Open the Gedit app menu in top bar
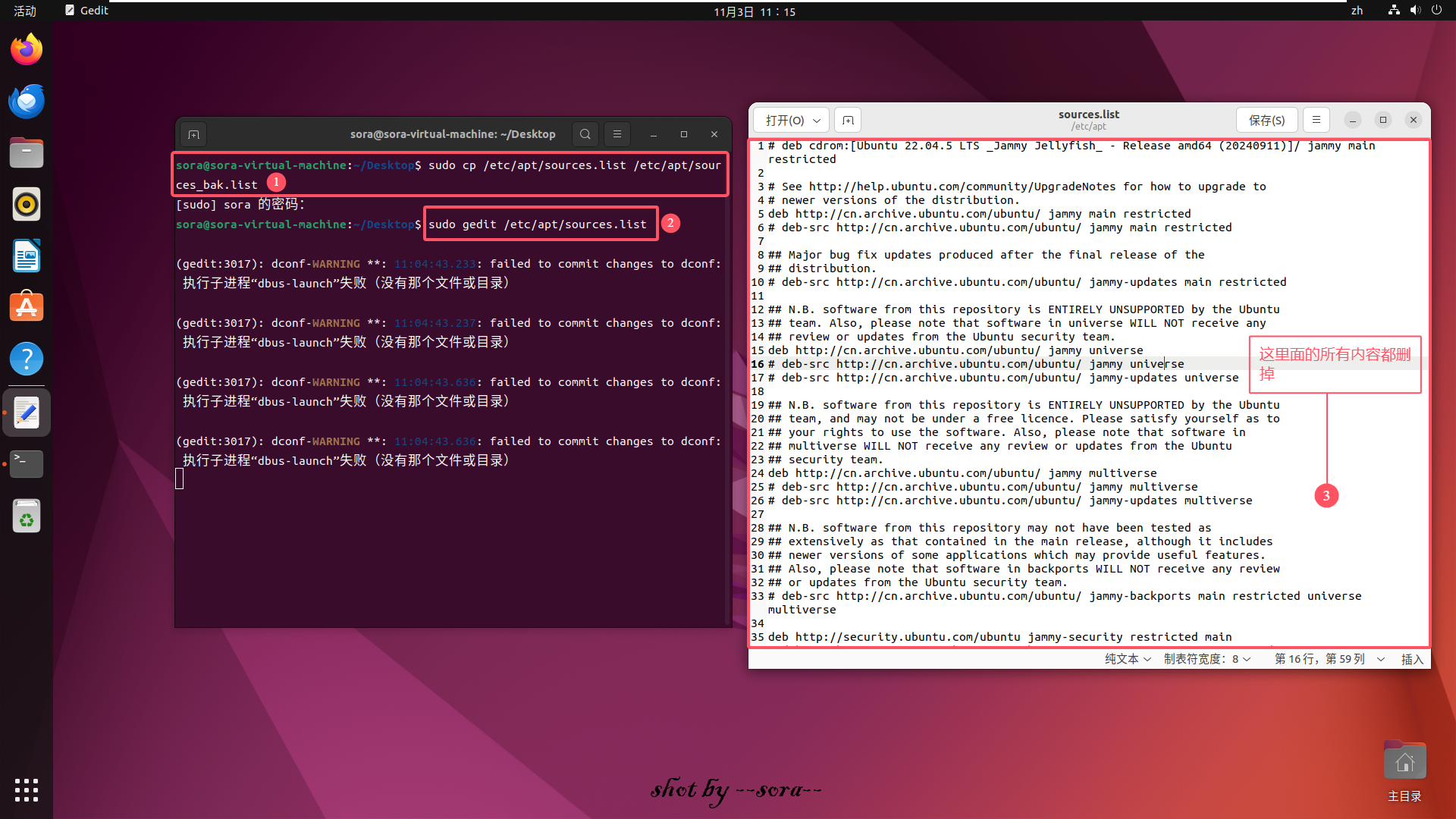Screen dimensions: 1456x819 pos(86,11)
